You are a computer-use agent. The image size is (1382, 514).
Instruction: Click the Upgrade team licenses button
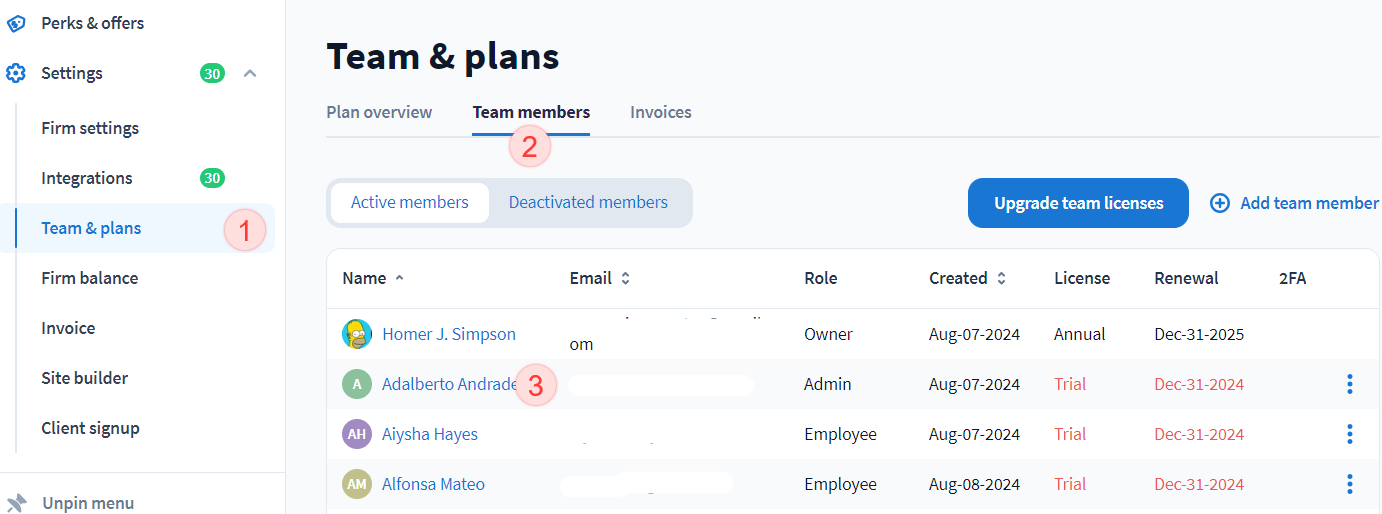click(1078, 203)
